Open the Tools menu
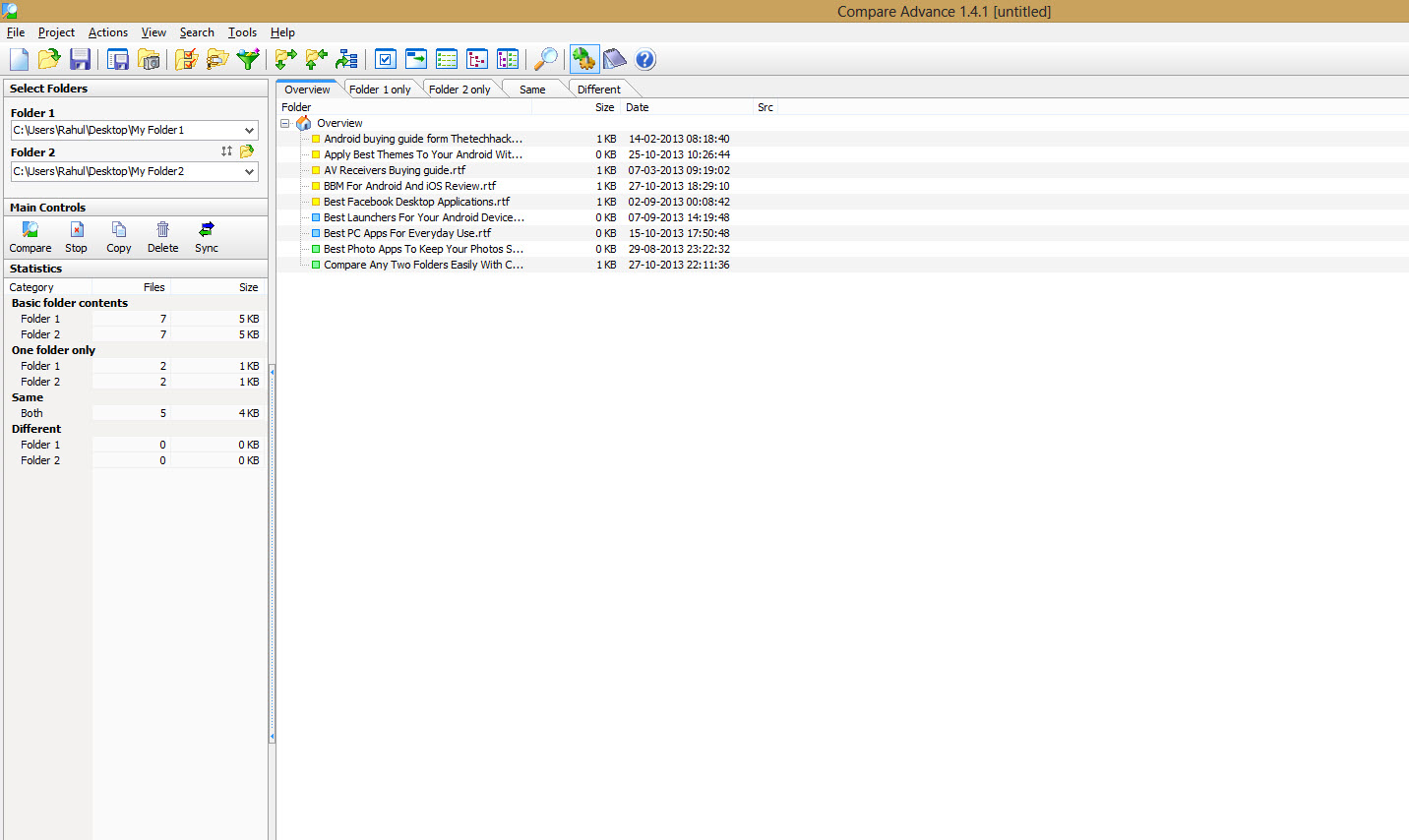This screenshot has width=1409, height=840. click(x=242, y=32)
